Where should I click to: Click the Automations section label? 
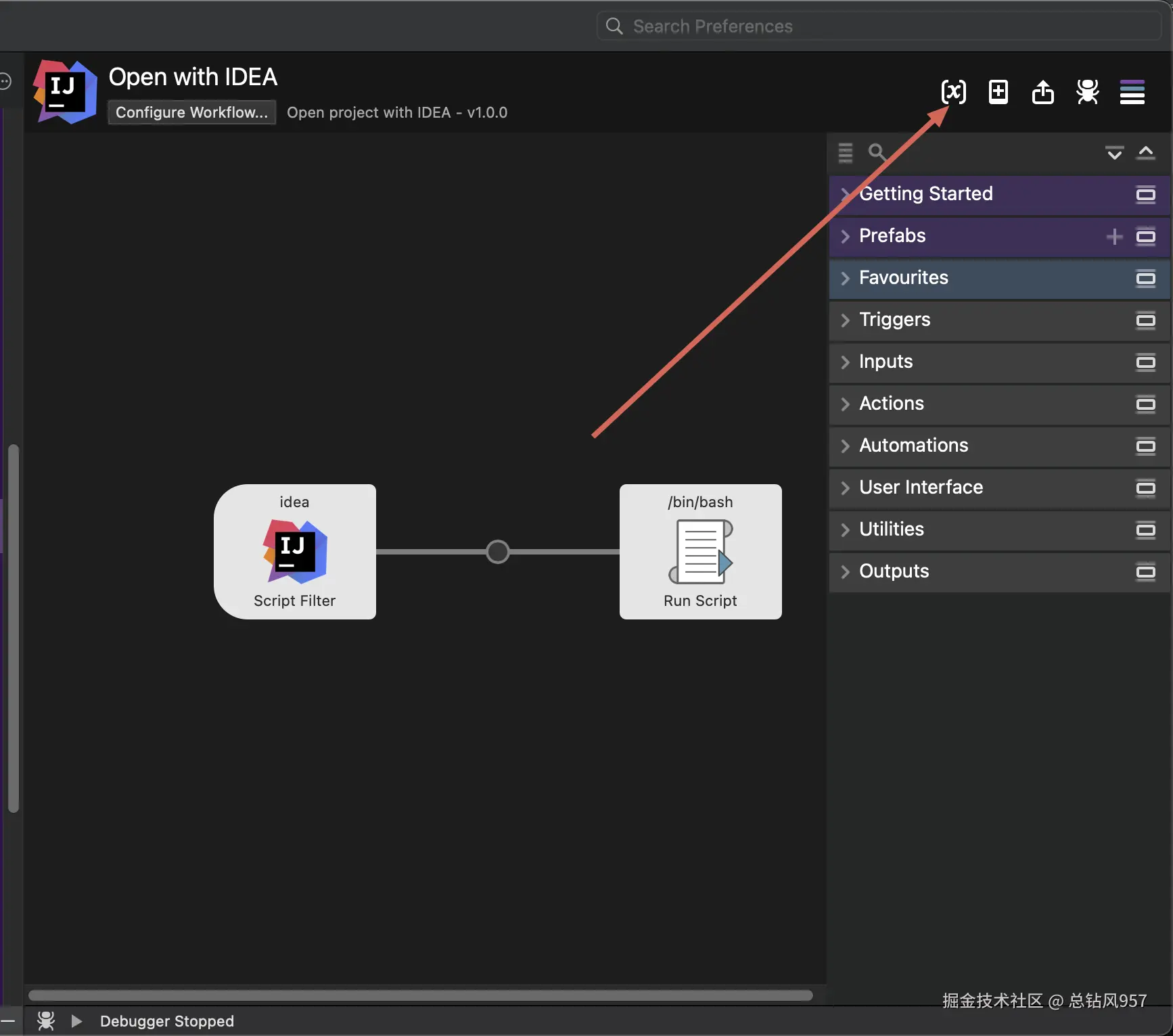click(913, 446)
